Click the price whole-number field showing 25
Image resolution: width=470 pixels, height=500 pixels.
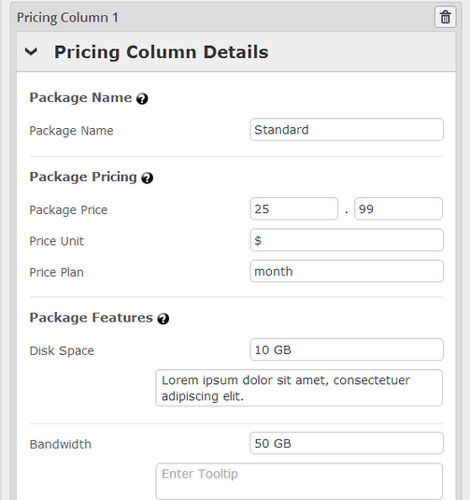294,209
